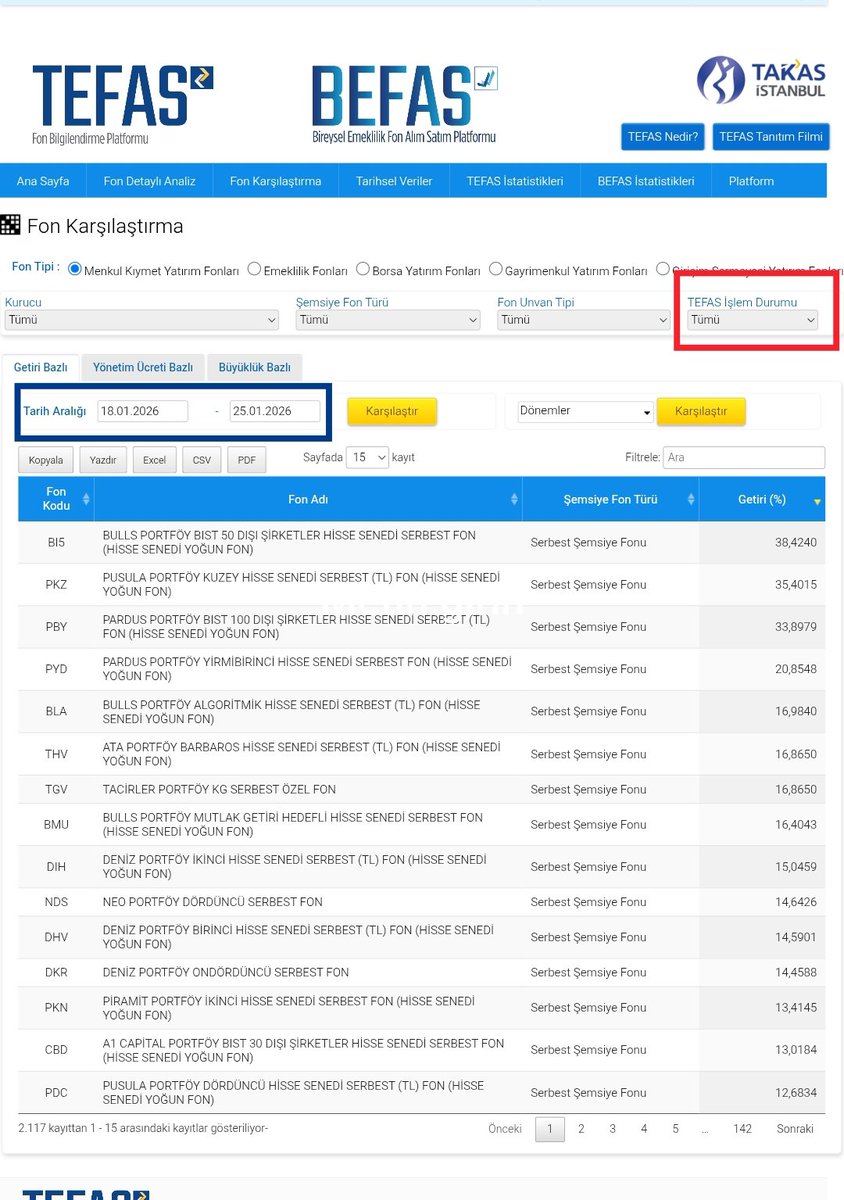Image resolution: width=844 pixels, height=1200 pixels.
Task: Sort by Şemsiye Fon Türü column arrows
Action: pos(690,499)
